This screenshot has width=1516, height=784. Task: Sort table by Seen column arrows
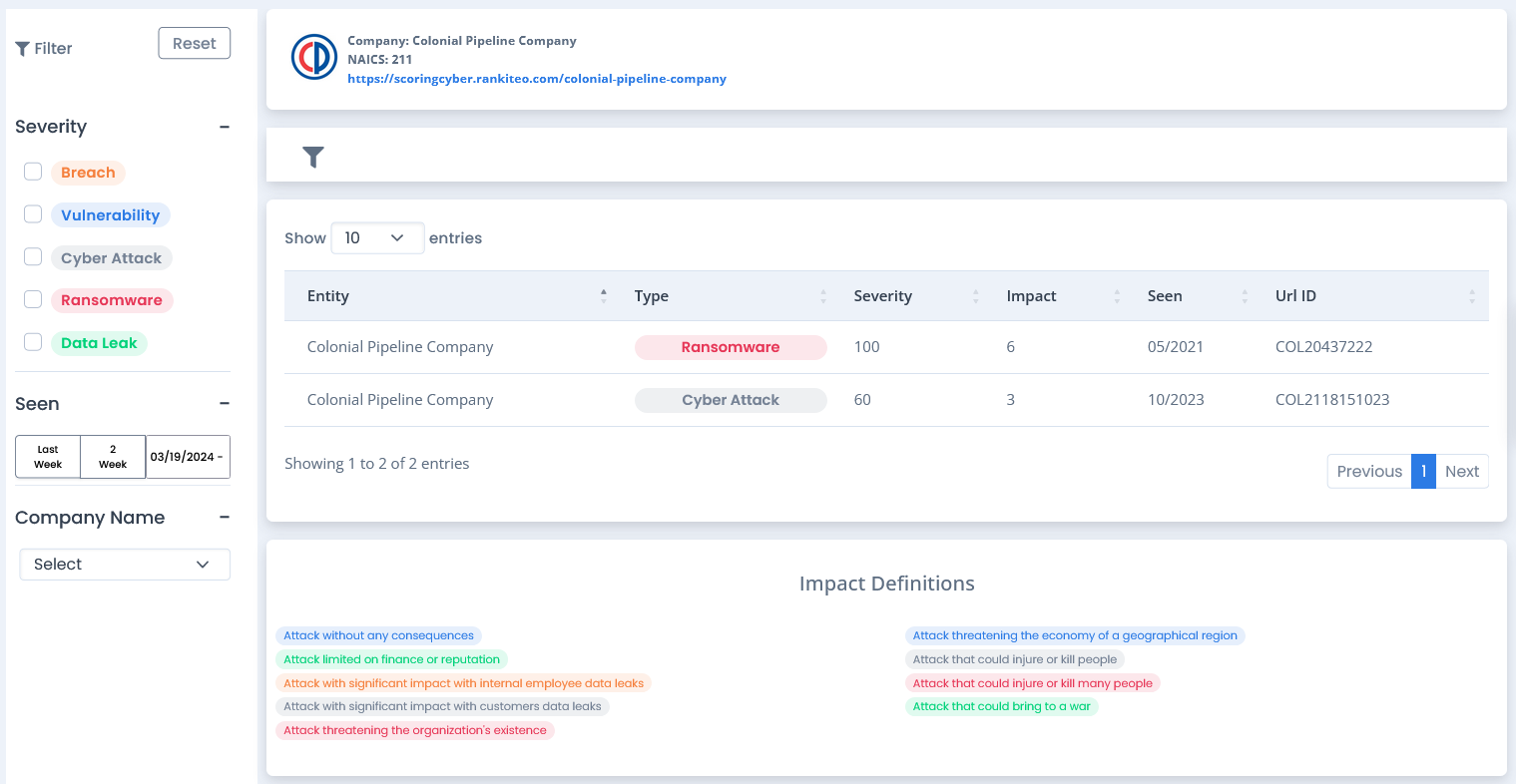pyautogui.click(x=1244, y=296)
